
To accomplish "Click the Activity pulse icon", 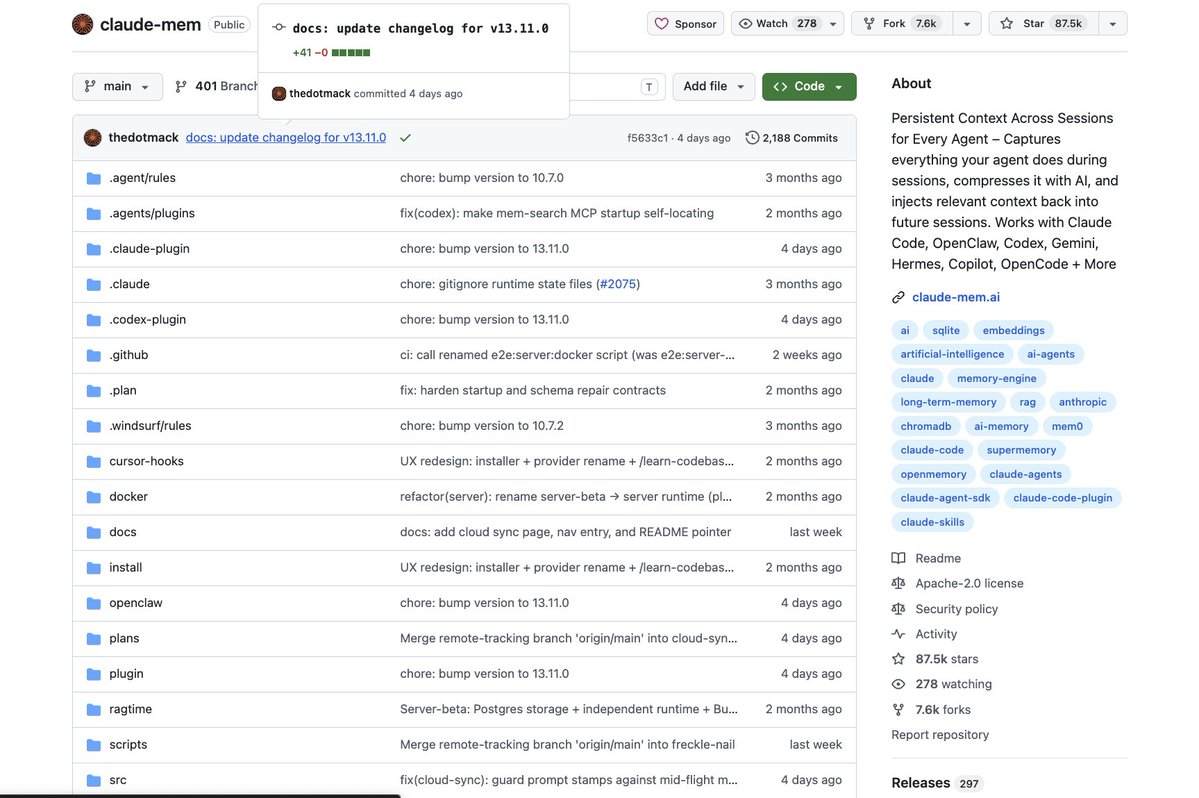I will click(898, 634).
